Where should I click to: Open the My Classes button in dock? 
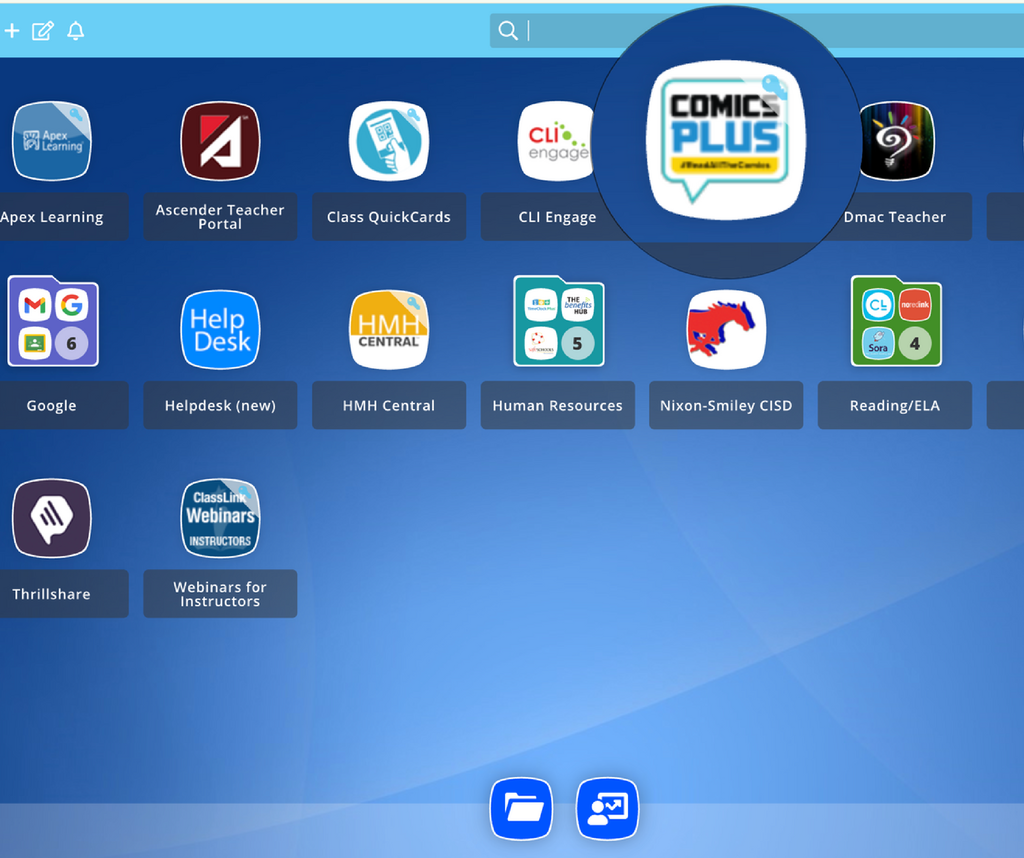[607, 808]
